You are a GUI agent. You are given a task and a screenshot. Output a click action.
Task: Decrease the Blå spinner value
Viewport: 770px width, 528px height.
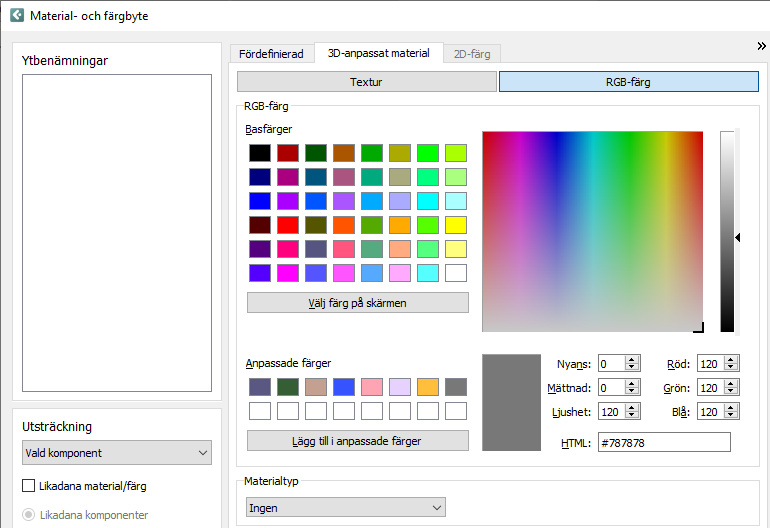click(732, 416)
